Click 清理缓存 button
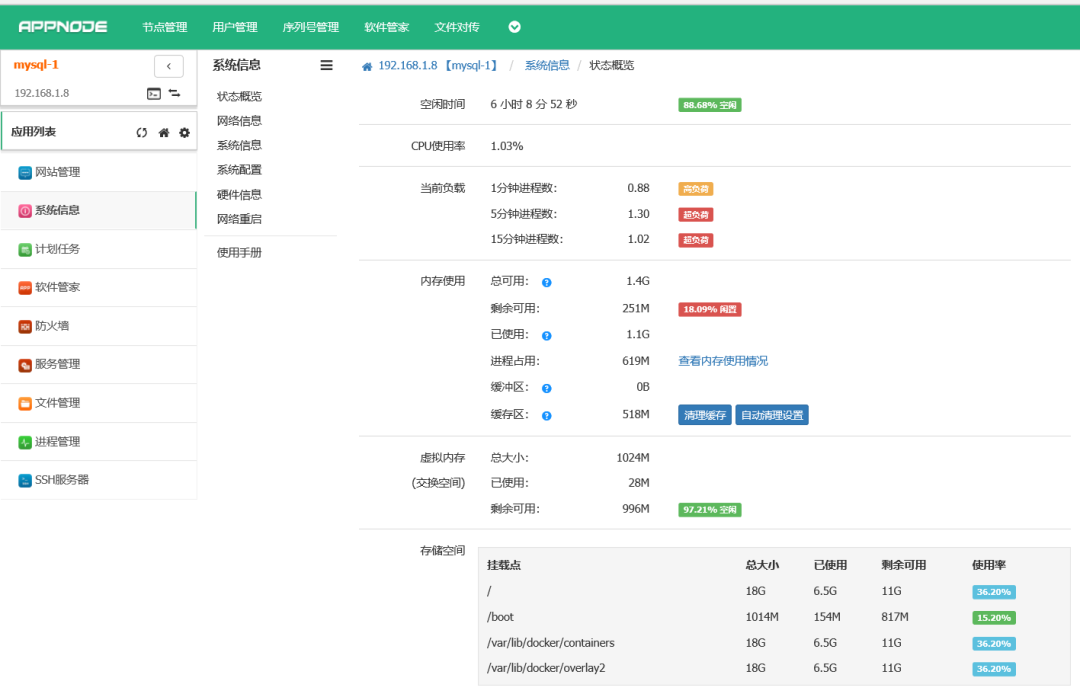This screenshot has height=694, width=1080. tap(705, 415)
